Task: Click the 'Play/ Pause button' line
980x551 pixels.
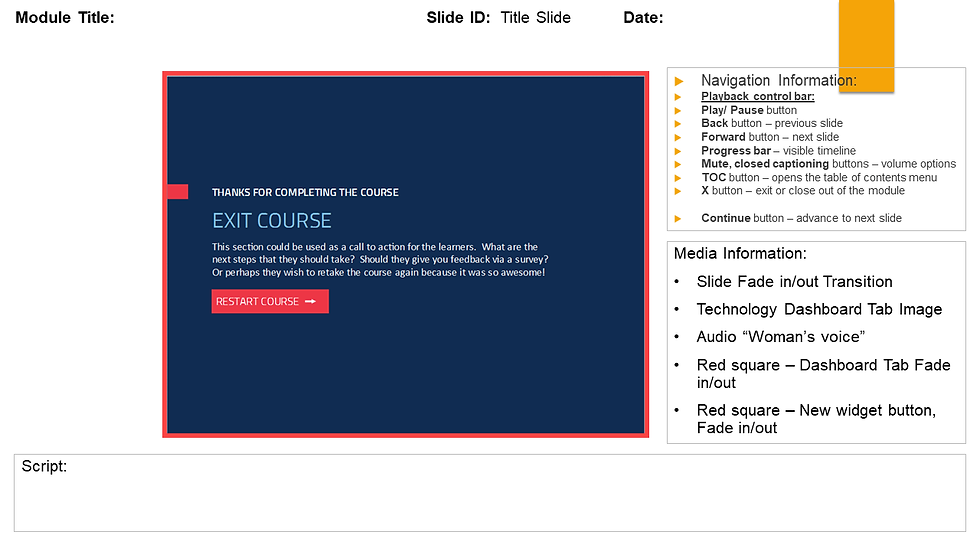Action: coord(749,110)
